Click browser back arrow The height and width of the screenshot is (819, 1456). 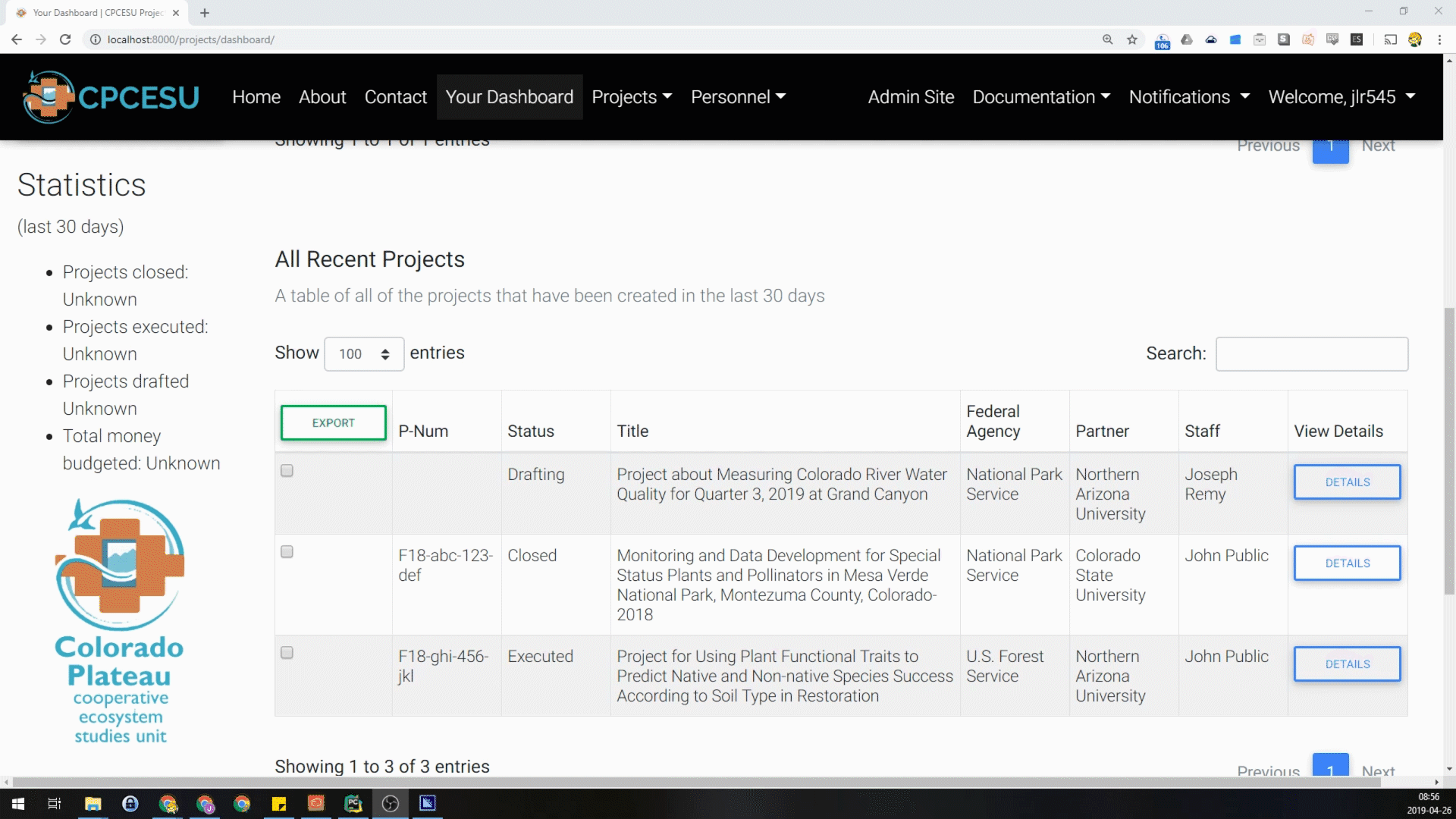coord(17,39)
